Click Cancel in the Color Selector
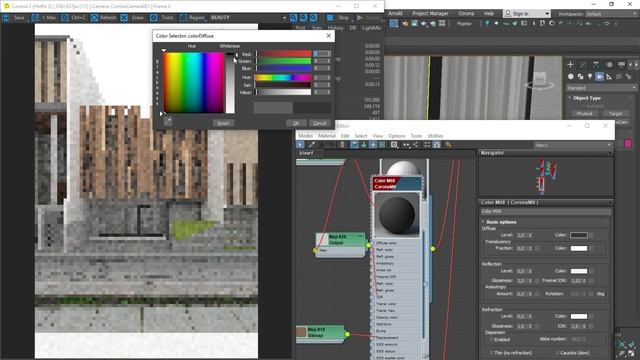Screen dimensions: 640x360 coord(320,123)
